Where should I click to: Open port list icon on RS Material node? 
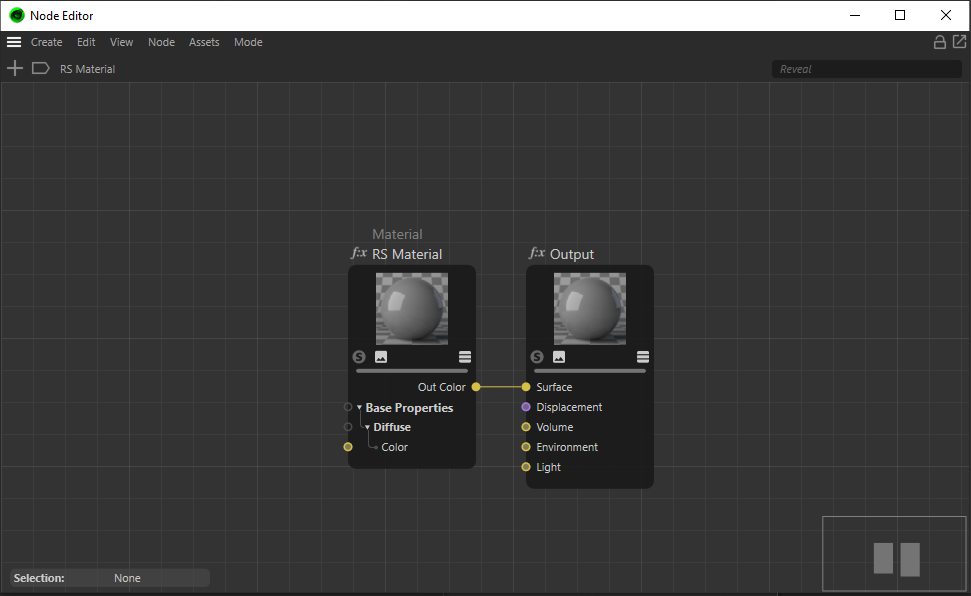pos(465,357)
